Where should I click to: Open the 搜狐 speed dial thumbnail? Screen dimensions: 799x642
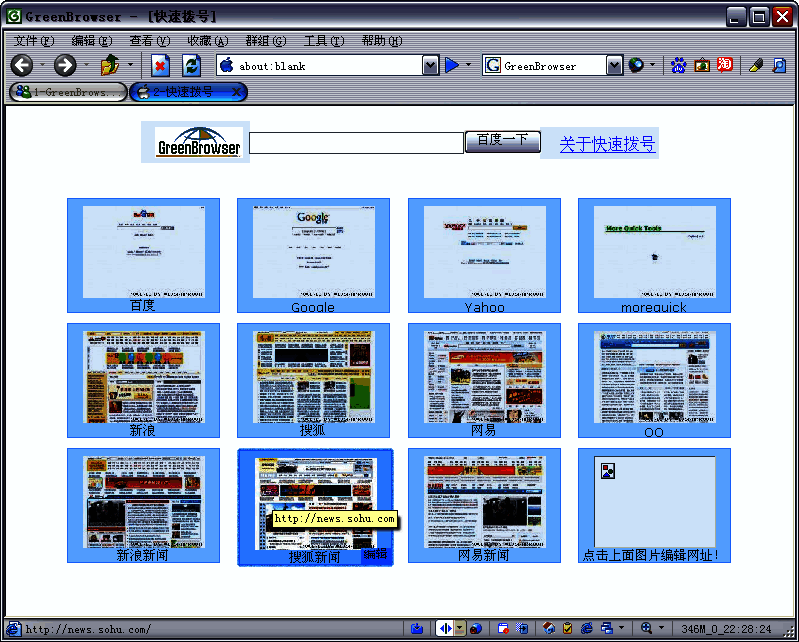(x=313, y=377)
